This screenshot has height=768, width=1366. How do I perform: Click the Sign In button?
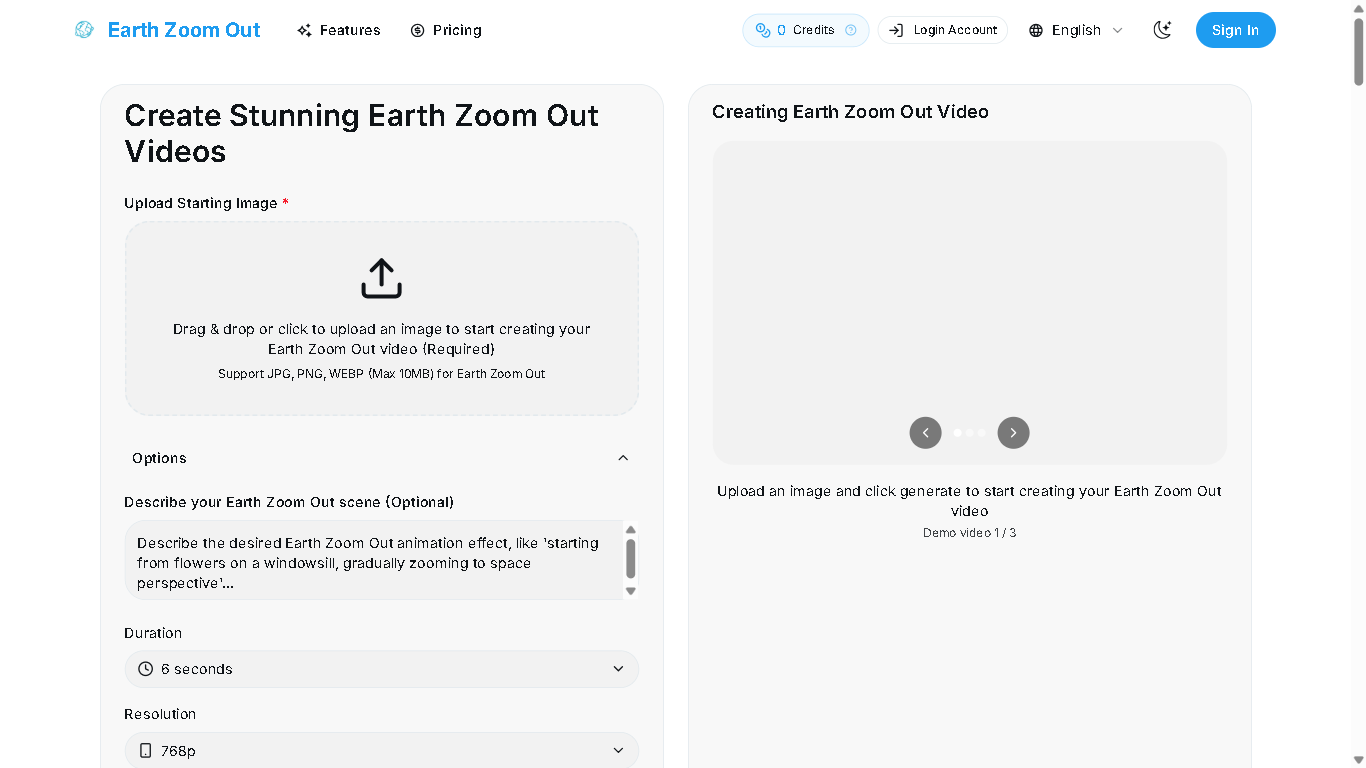tap(1235, 30)
